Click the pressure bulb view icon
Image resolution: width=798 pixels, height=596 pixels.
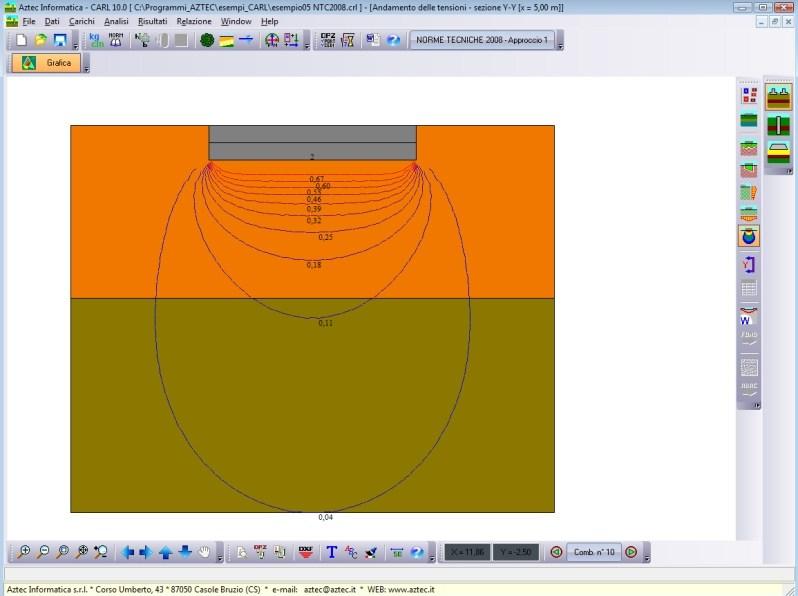point(749,237)
